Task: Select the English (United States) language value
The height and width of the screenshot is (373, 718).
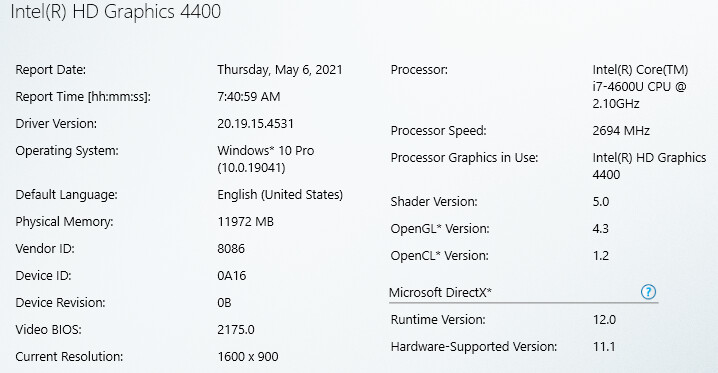Action: (280, 195)
